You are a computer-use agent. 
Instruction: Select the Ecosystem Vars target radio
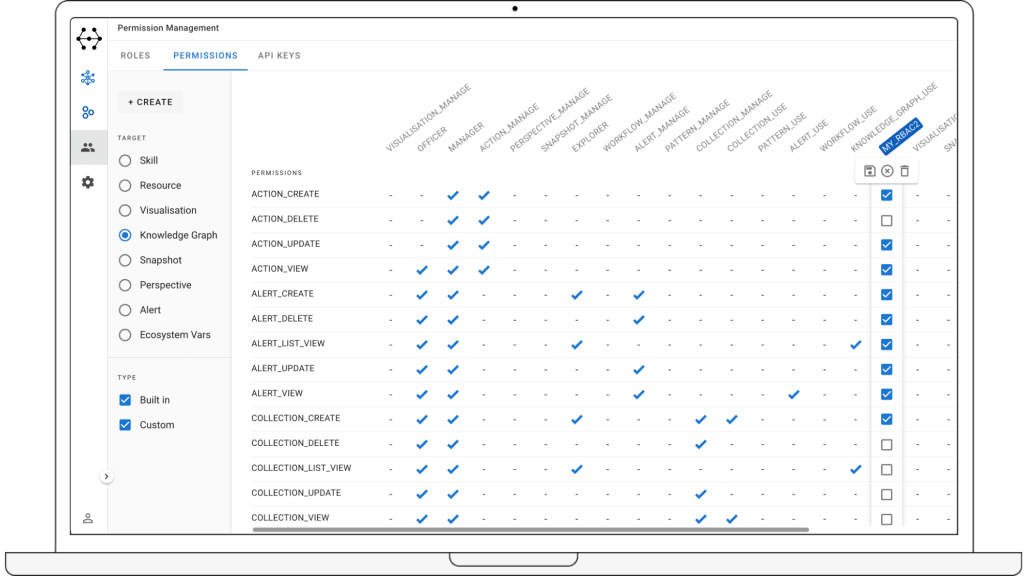point(125,335)
